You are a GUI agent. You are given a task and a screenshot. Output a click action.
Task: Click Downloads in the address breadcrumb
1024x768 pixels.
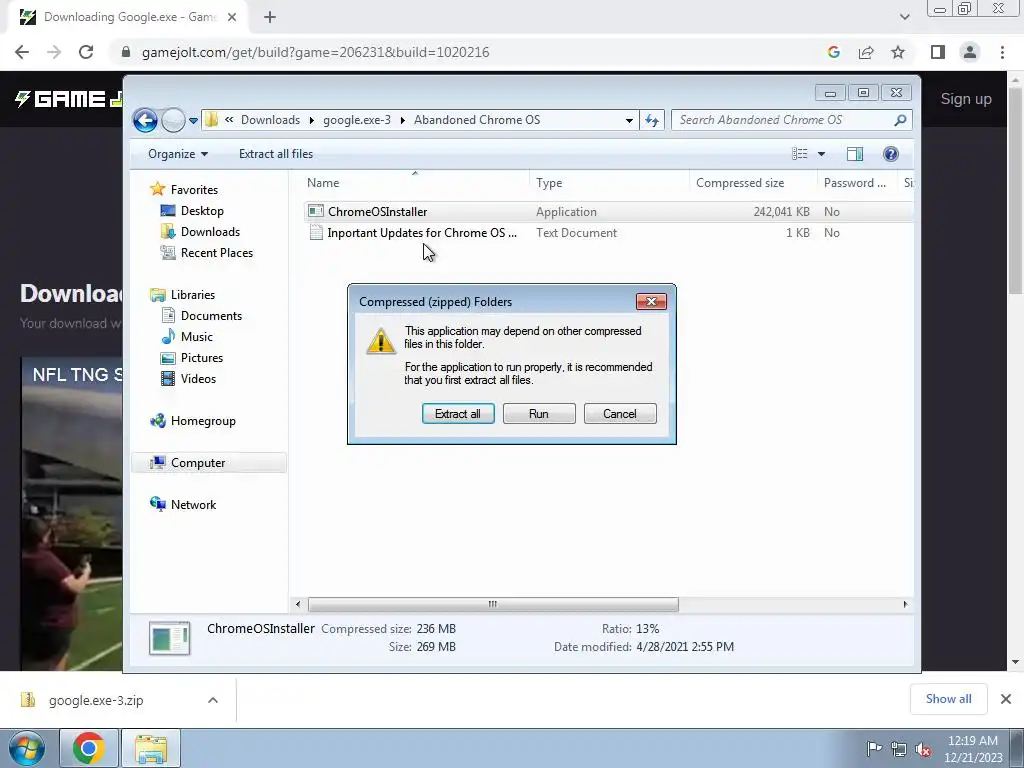pyautogui.click(x=270, y=120)
